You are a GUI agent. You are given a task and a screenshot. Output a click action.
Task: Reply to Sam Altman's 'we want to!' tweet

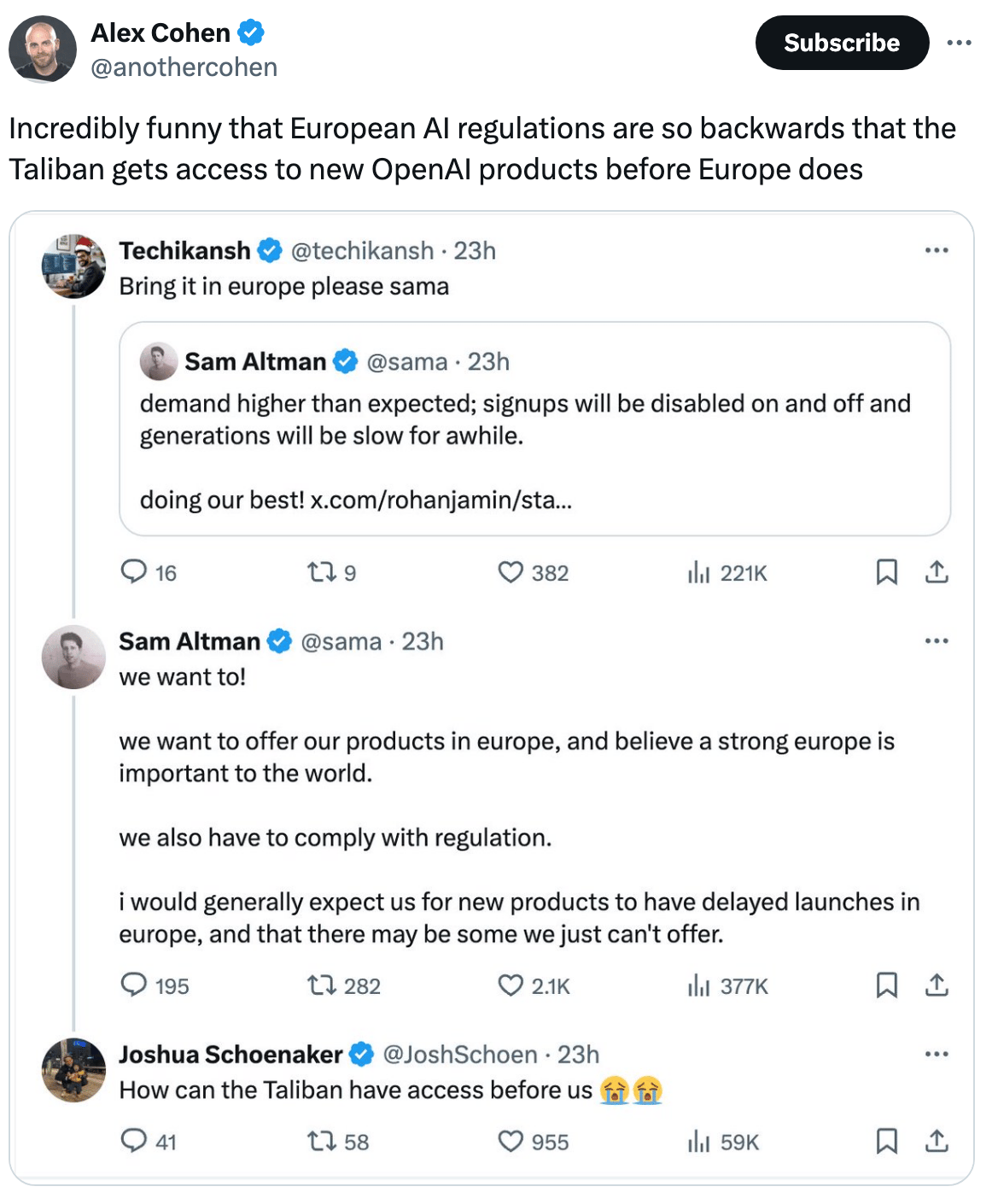pyautogui.click(x=134, y=985)
